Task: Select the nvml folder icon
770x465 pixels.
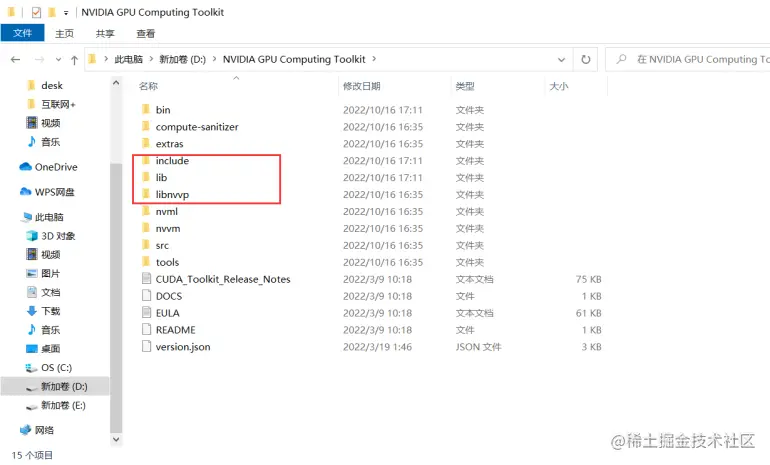Action: [146, 211]
